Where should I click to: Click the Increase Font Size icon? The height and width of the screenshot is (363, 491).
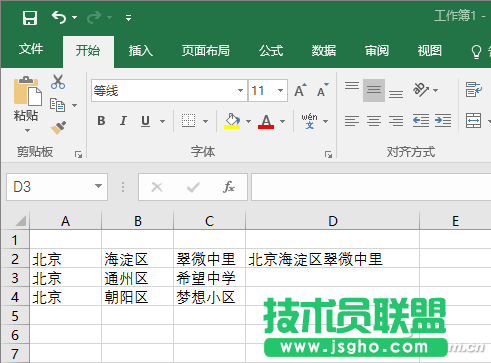pyautogui.click(x=300, y=90)
